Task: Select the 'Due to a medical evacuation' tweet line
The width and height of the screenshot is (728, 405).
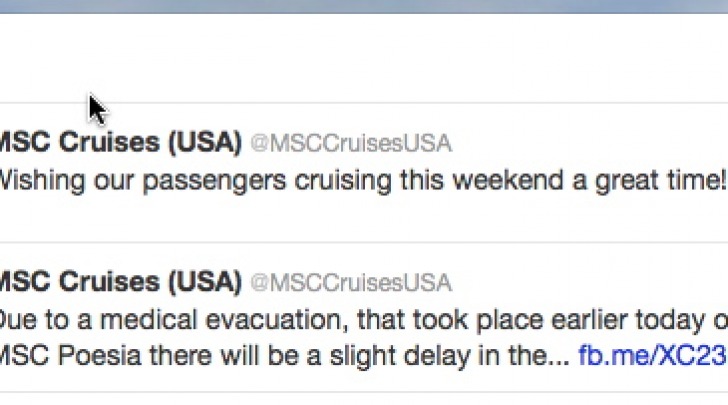Action: point(364,320)
